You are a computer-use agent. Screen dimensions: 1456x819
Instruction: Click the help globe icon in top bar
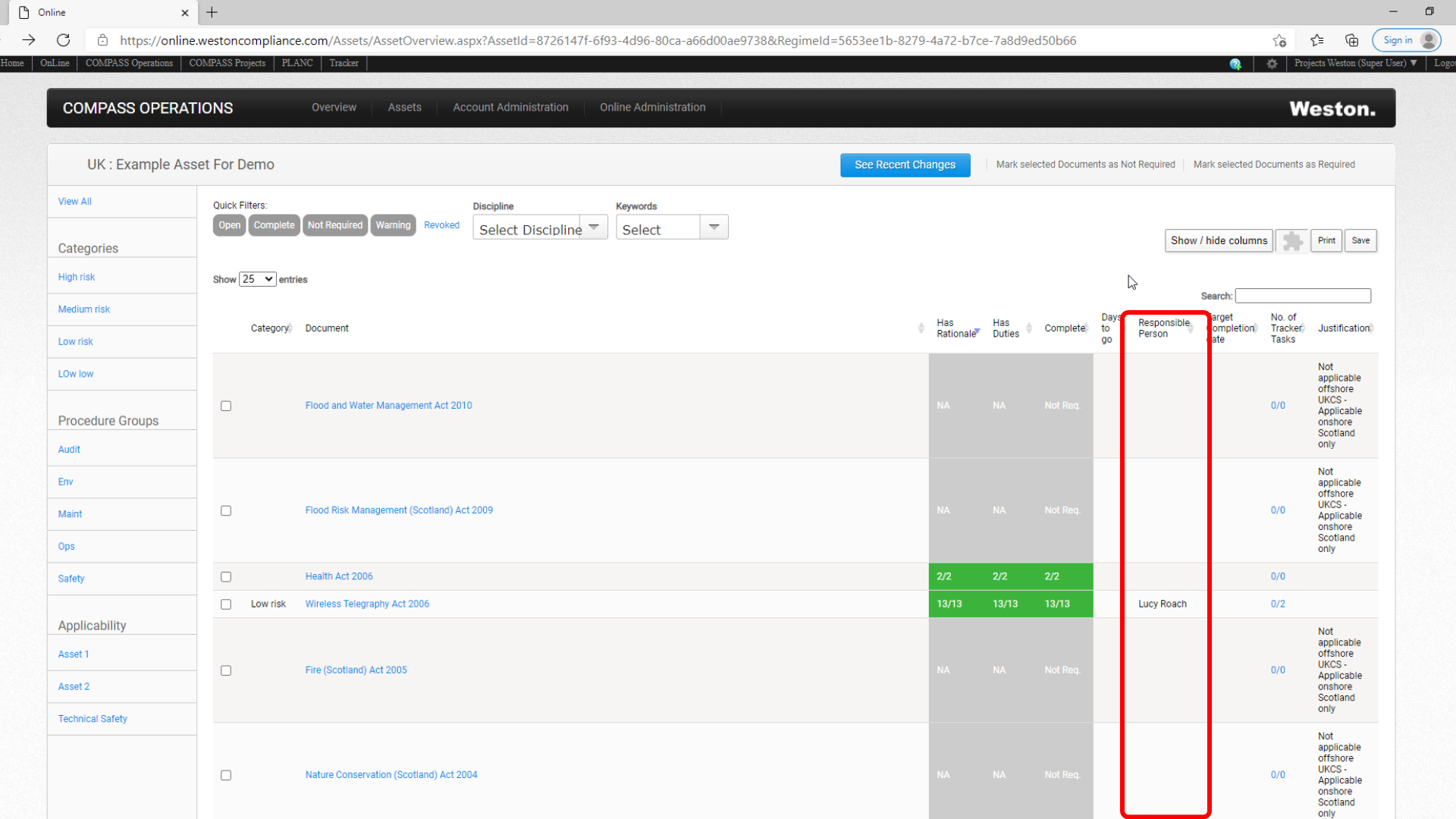click(1235, 64)
